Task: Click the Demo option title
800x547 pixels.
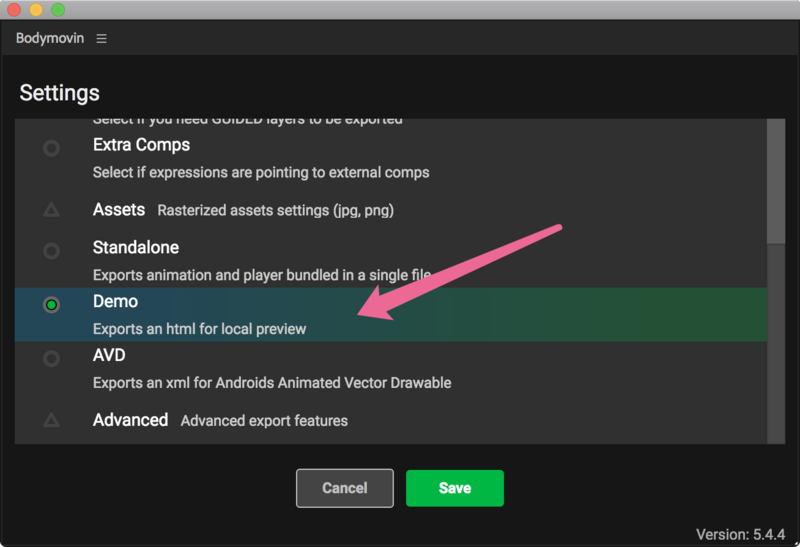Action: (115, 302)
